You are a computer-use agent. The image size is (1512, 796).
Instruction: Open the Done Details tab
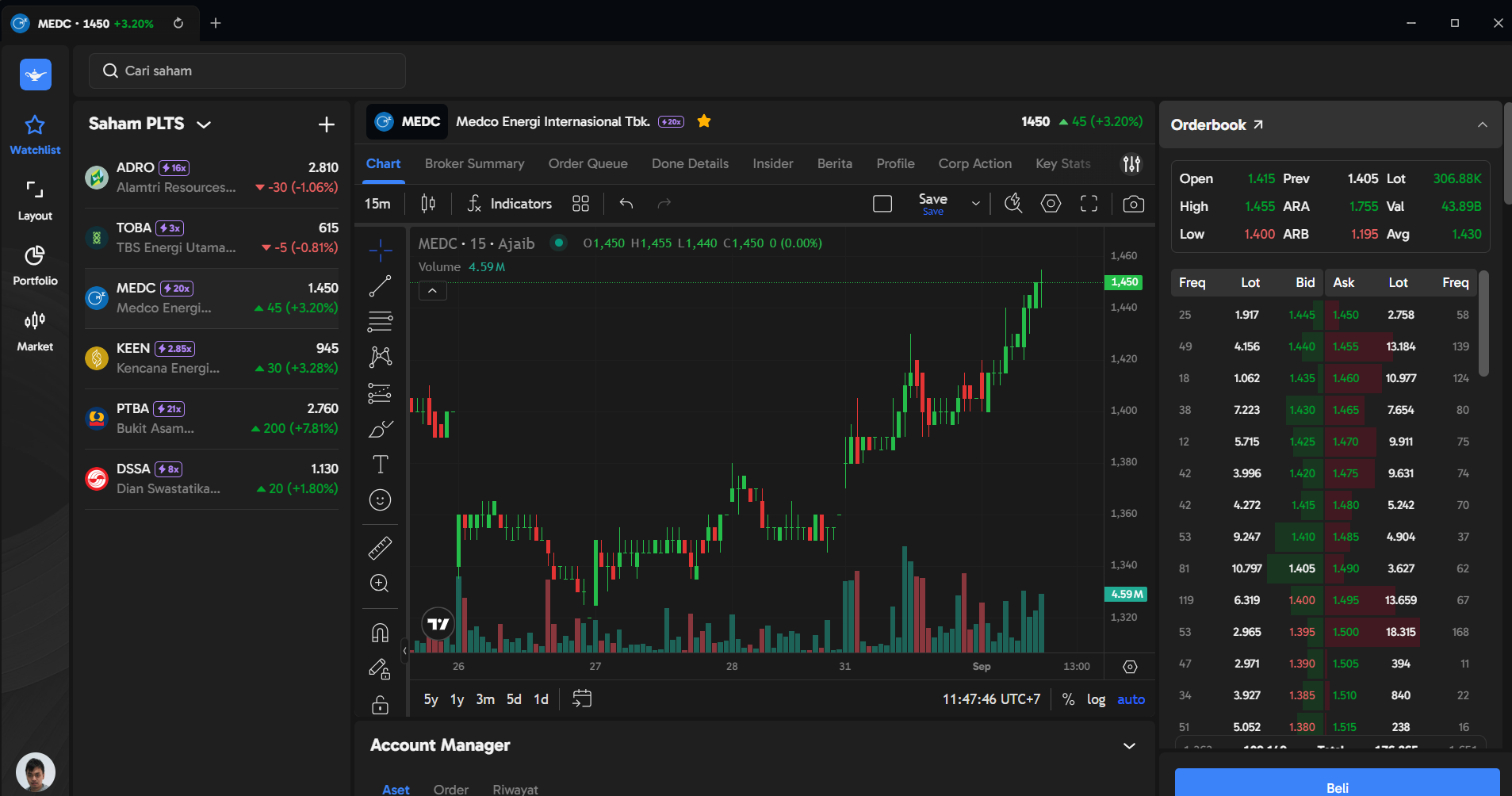pyautogui.click(x=691, y=163)
